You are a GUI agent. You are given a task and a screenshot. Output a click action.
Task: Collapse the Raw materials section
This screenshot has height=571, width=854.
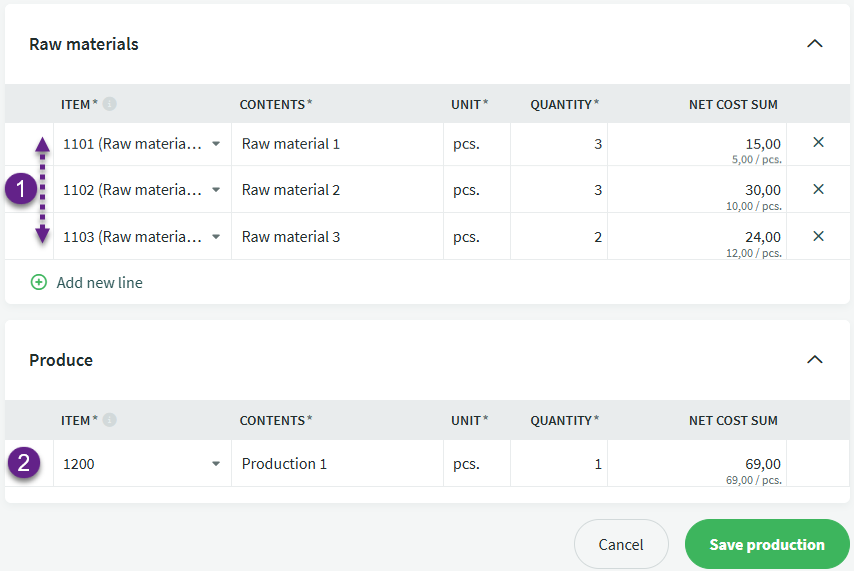(815, 44)
